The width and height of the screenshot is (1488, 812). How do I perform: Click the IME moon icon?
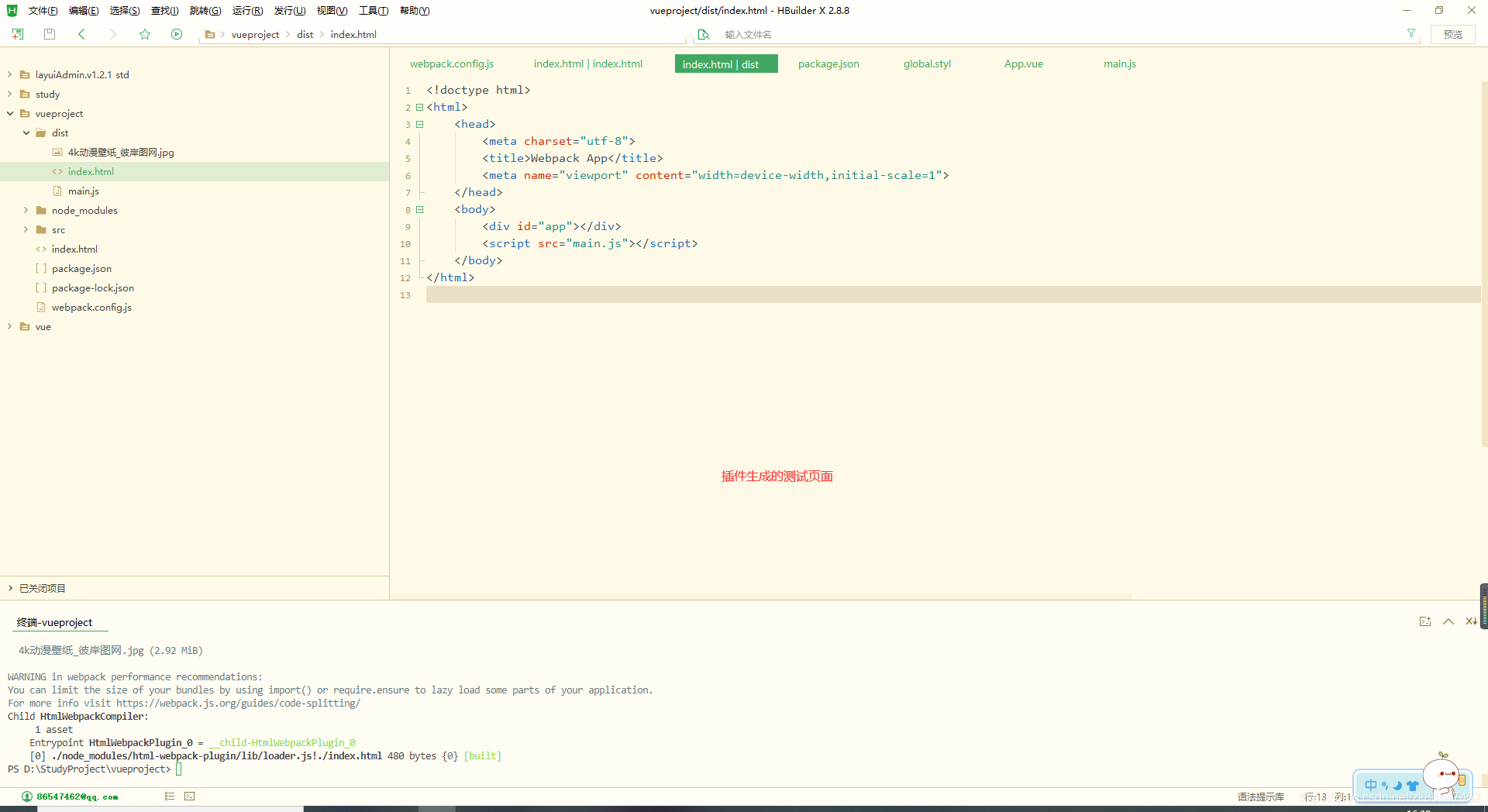point(1398,785)
